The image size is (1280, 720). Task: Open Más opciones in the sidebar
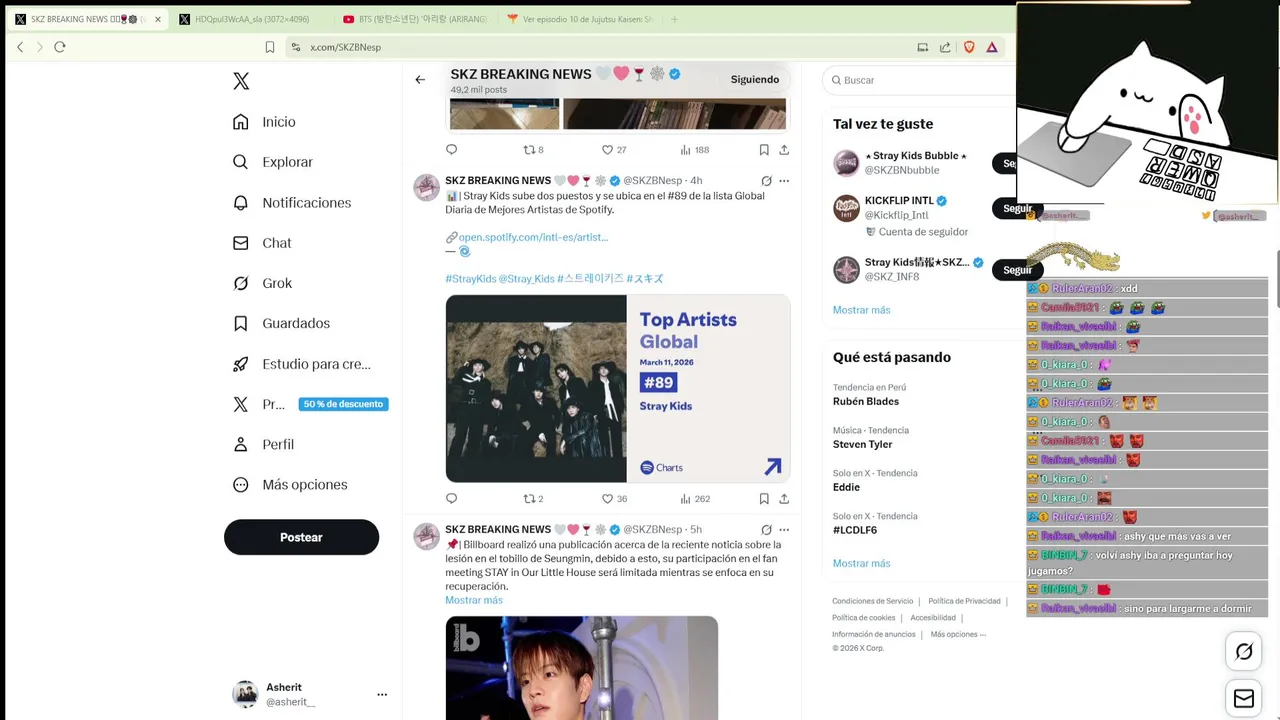pyautogui.click(x=290, y=485)
